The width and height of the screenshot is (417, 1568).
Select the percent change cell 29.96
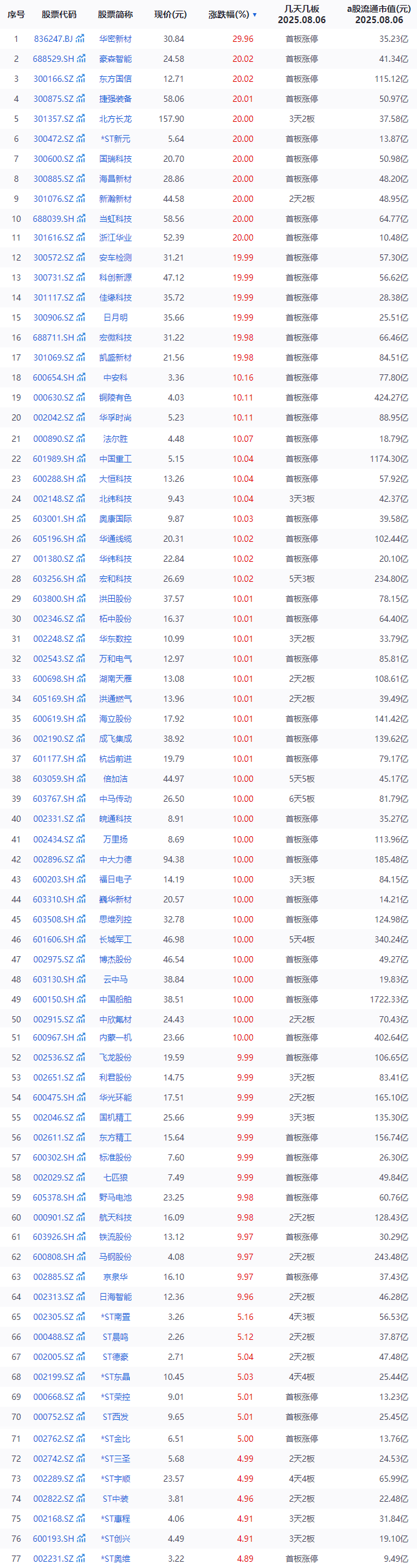point(243,39)
